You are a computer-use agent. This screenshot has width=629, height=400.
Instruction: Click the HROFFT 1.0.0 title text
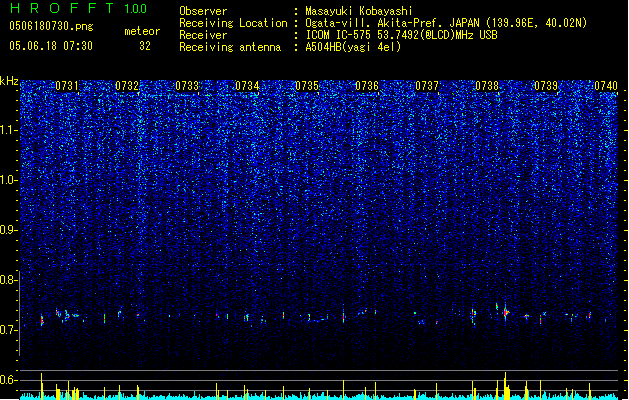pyautogui.click(x=79, y=8)
